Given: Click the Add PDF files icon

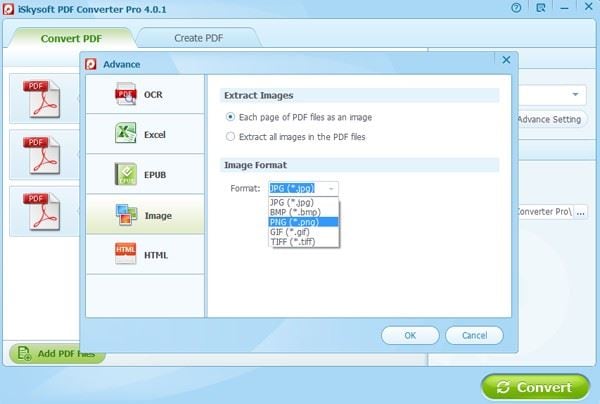Looking at the screenshot, I should pos(24,354).
